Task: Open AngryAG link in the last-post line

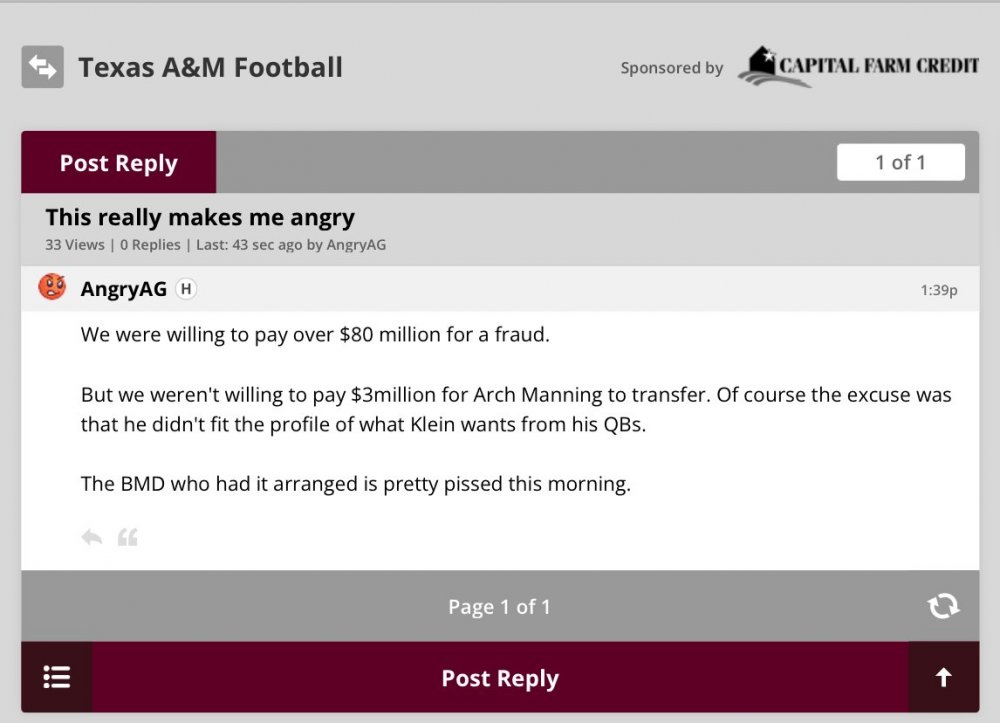Action: [x=356, y=245]
